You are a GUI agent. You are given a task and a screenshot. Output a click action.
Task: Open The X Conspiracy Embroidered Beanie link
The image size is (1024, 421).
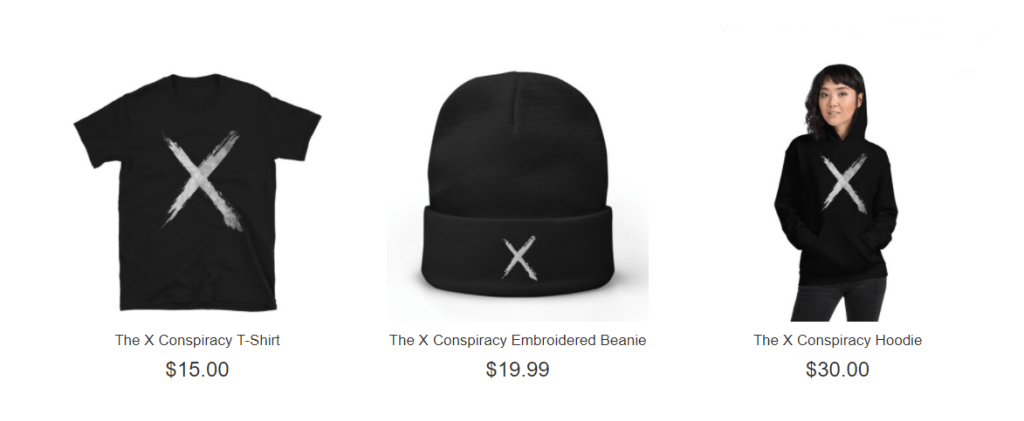click(517, 340)
